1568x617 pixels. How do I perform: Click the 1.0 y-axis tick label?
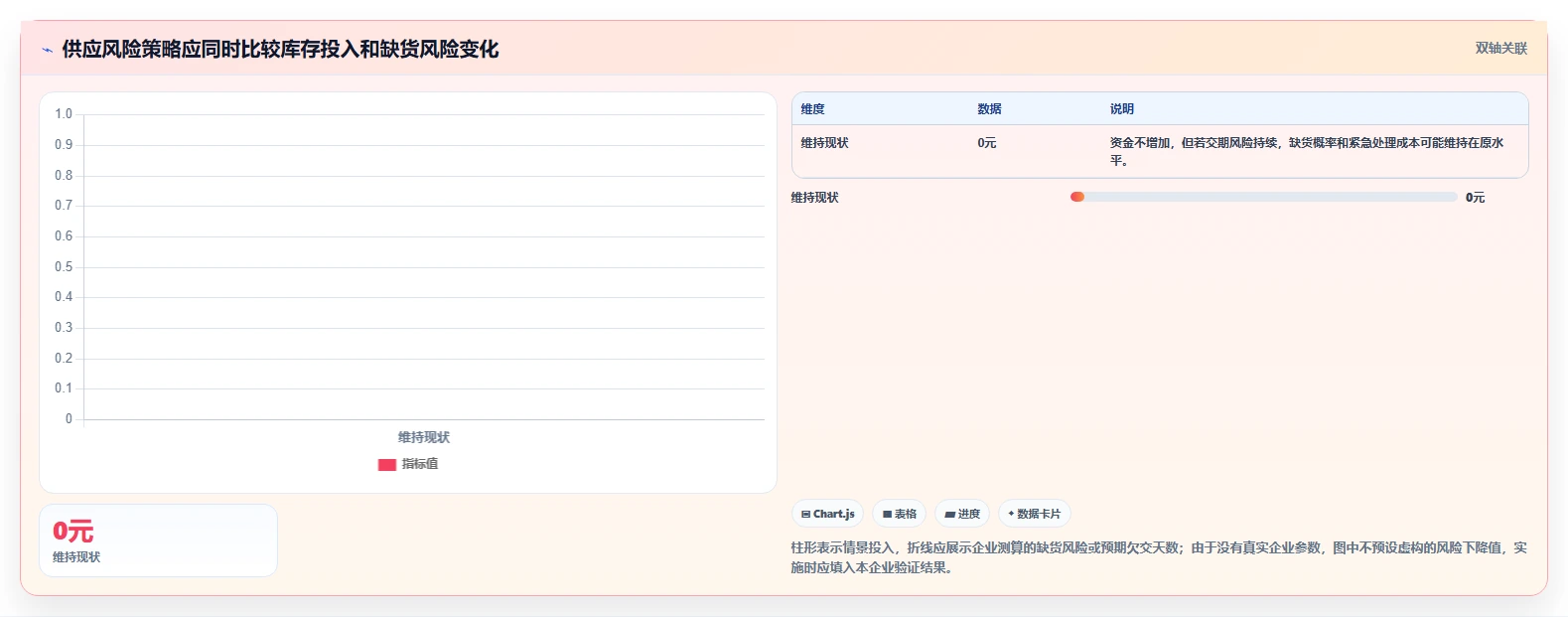(64, 114)
